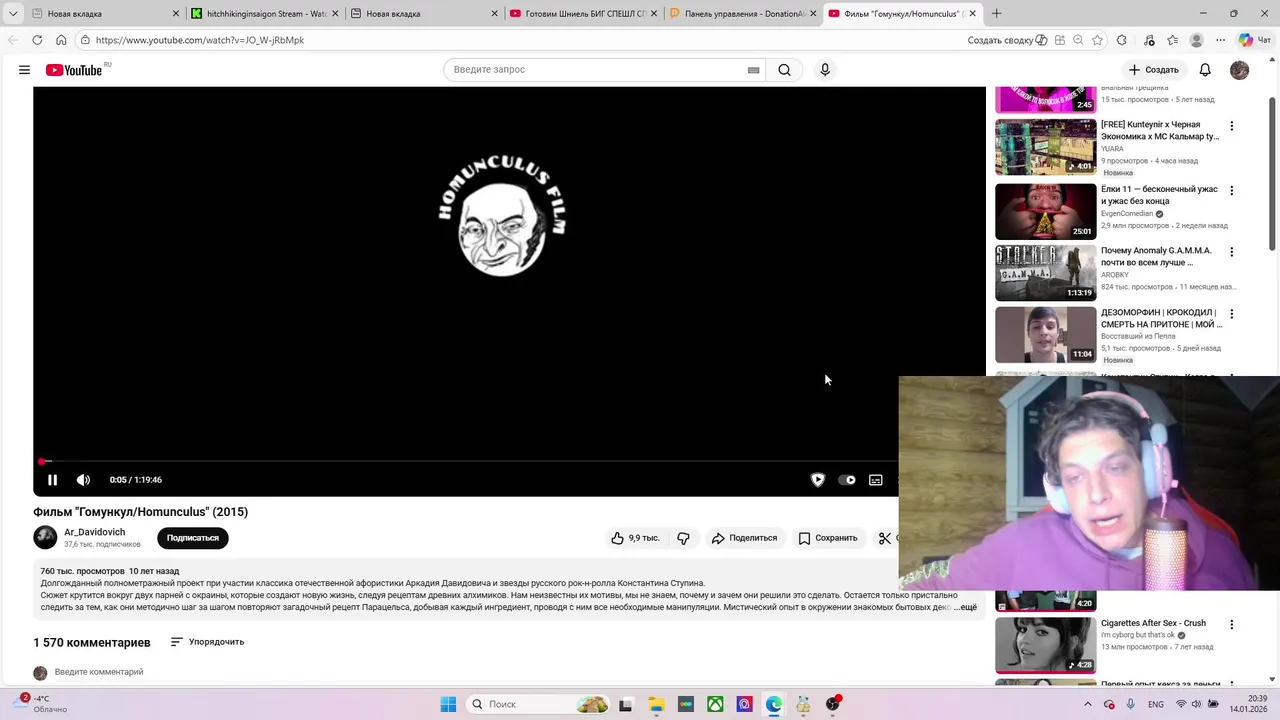Turn on subtitles in the player

tap(876, 480)
